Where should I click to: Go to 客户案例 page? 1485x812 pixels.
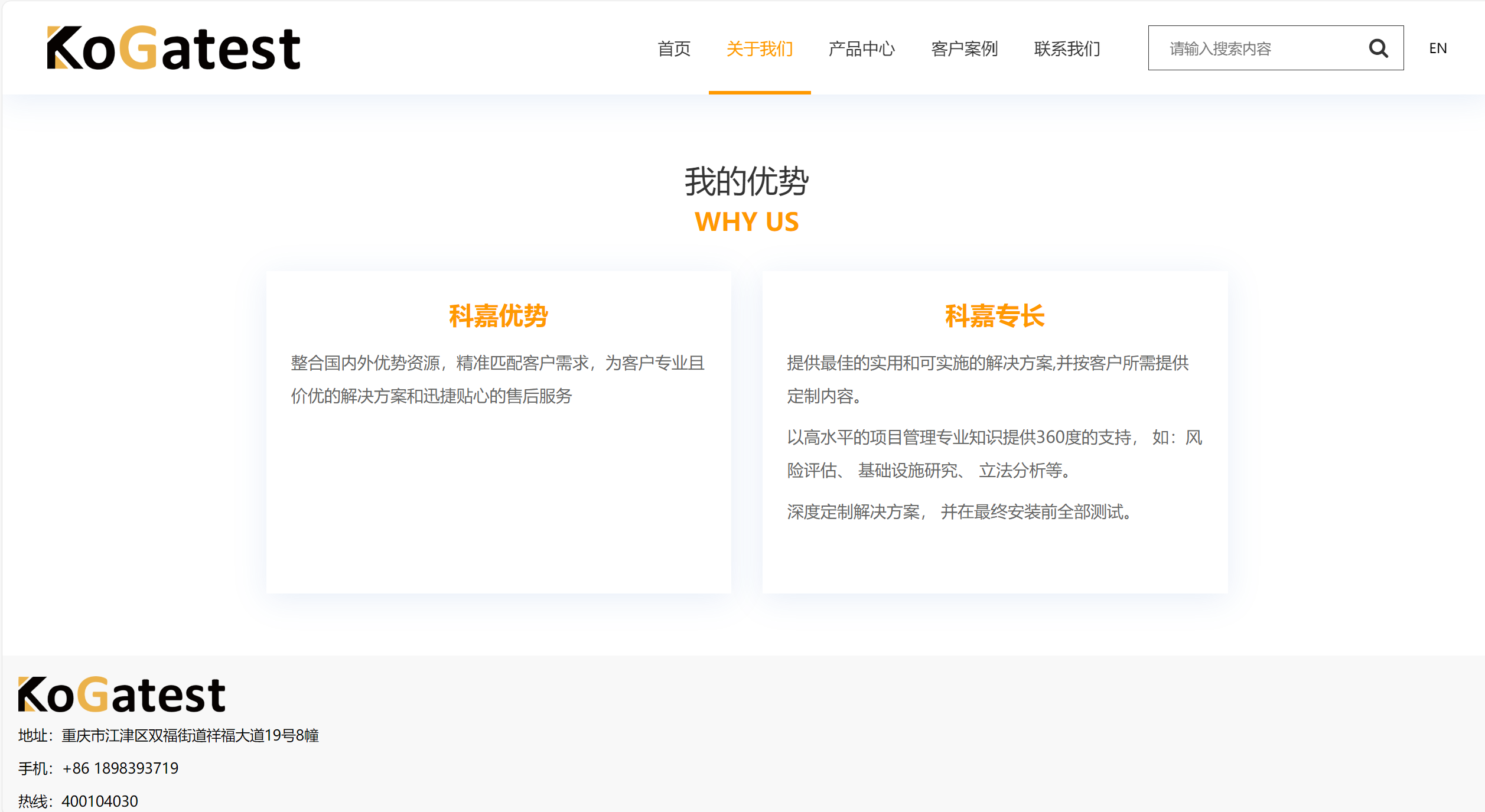pyautogui.click(x=965, y=48)
